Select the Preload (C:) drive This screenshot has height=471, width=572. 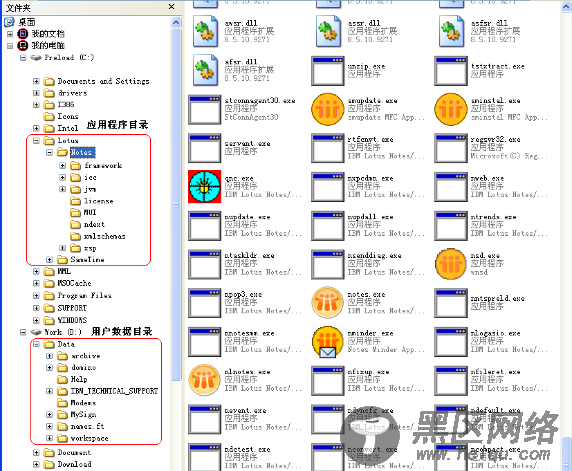click(62, 57)
